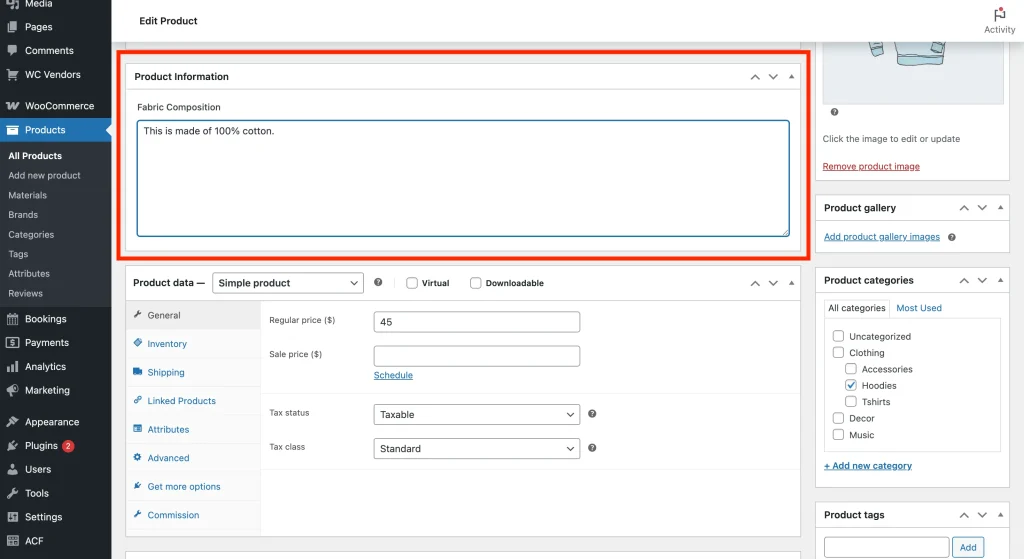Click Remove product image link
1024x559 pixels.
[871, 167]
